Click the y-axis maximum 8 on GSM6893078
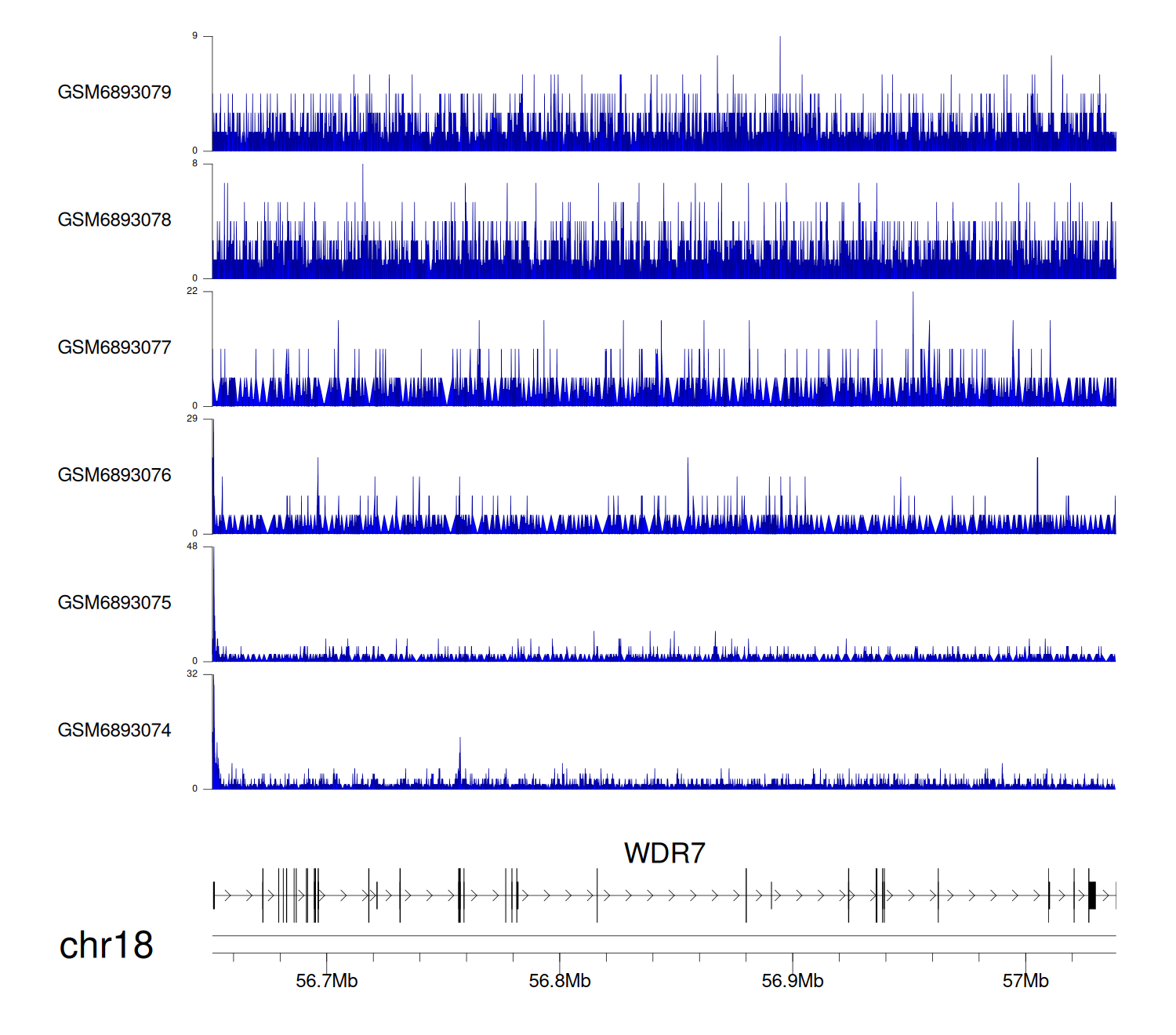The width and height of the screenshot is (1176, 1035). click(x=195, y=164)
